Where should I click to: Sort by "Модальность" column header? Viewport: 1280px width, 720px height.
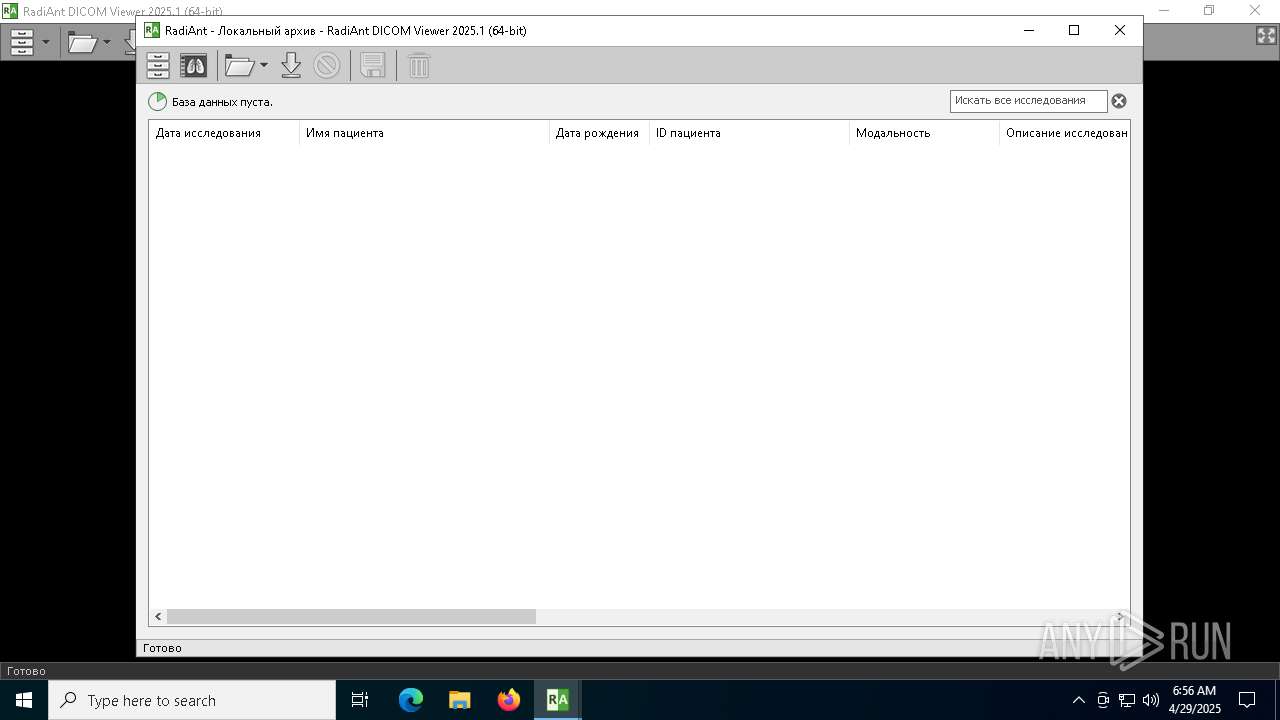(x=924, y=133)
